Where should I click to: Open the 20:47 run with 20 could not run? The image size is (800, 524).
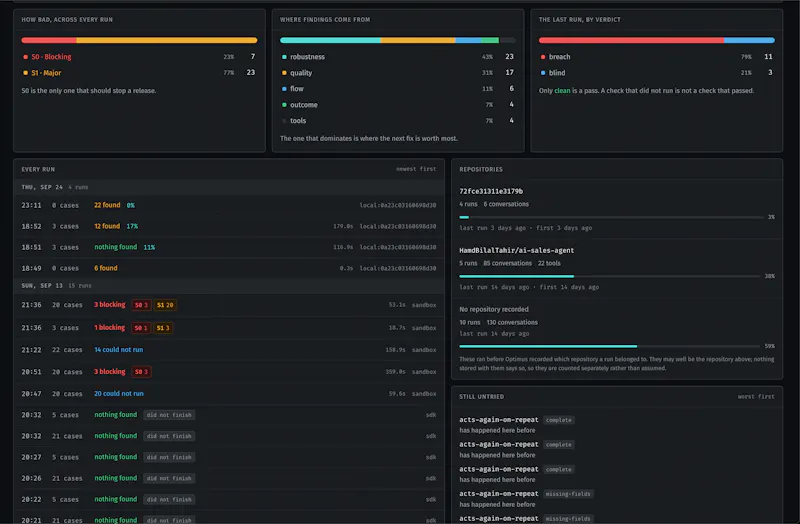pos(229,393)
